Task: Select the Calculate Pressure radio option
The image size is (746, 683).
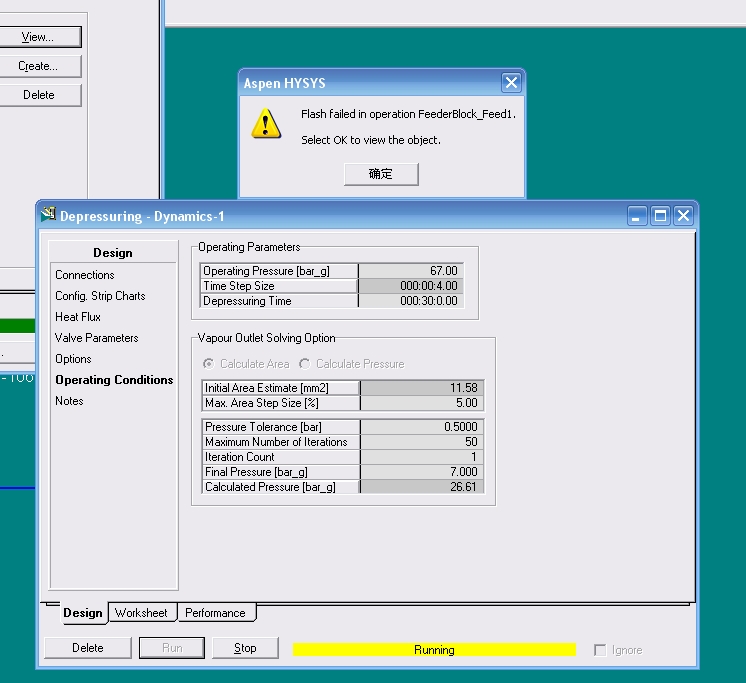Action: [352, 364]
